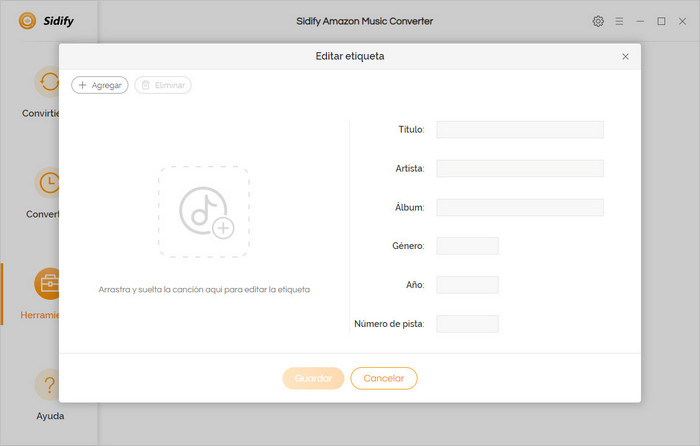
Task: Click the drag-and-drop hint text
Action: tap(204, 289)
